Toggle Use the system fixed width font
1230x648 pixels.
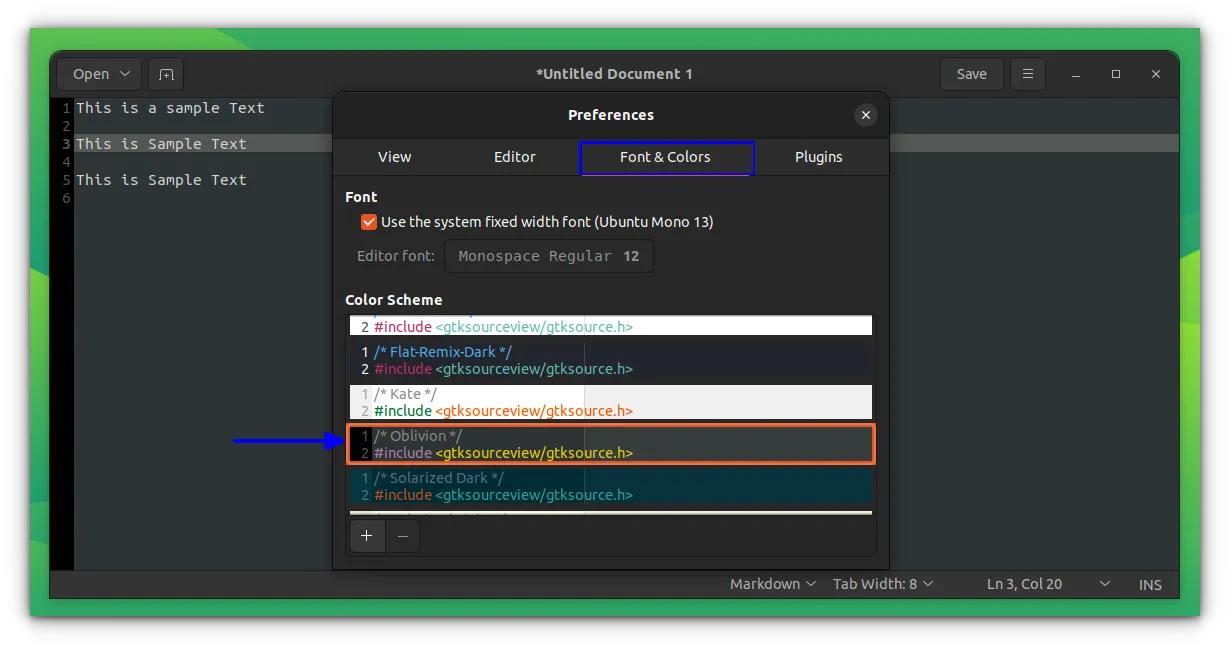point(369,222)
